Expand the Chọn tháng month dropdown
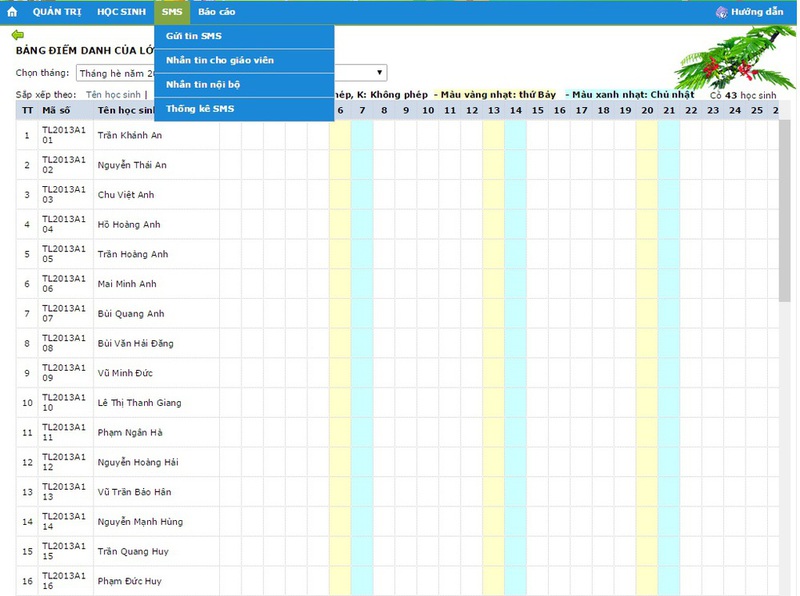The height and width of the screenshot is (596, 800). (379, 73)
